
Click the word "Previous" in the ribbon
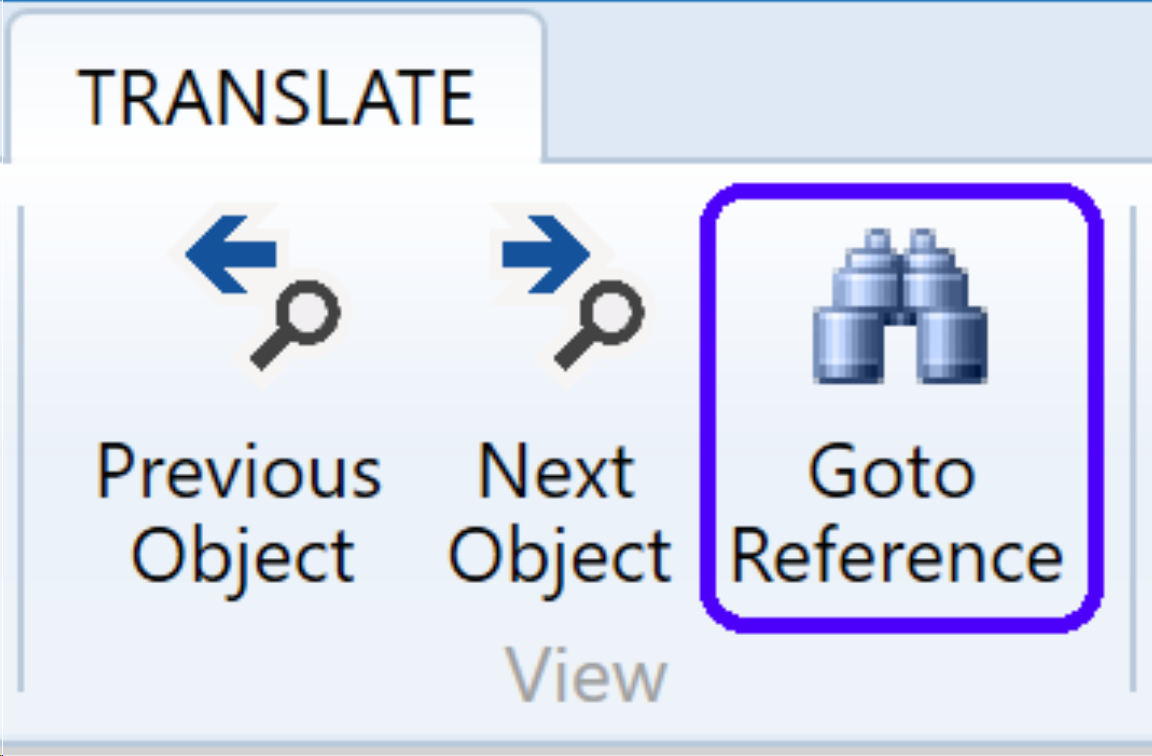pyautogui.click(x=240, y=471)
